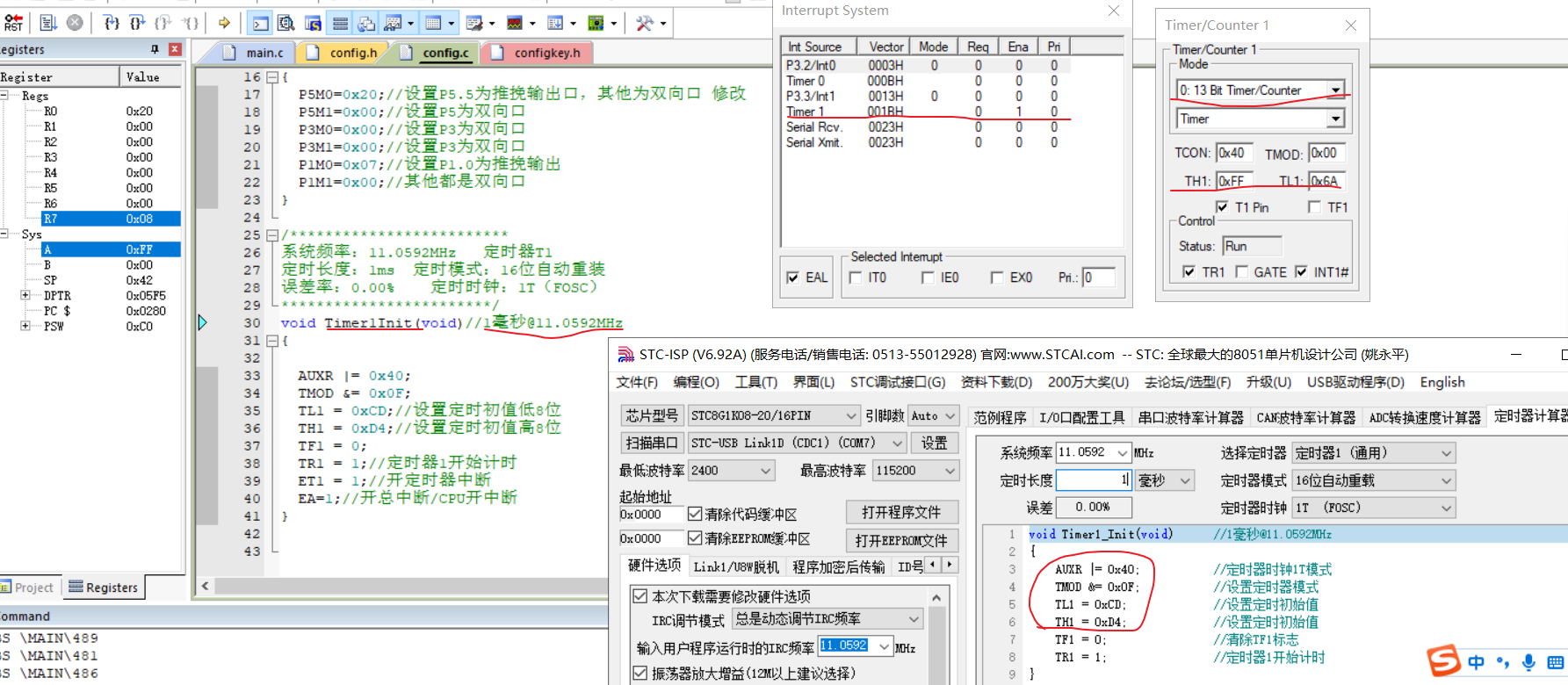Expand the DPTR register tree node
The width and height of the screenshot is (1568, 685).
25,296
